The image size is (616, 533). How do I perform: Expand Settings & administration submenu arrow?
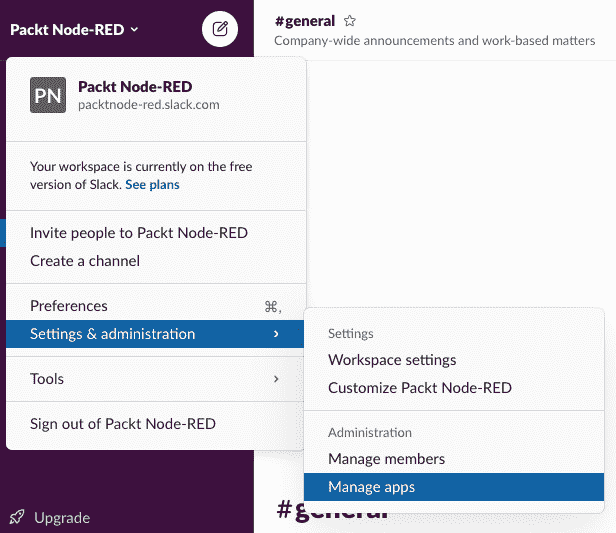(x=276, y=334)
